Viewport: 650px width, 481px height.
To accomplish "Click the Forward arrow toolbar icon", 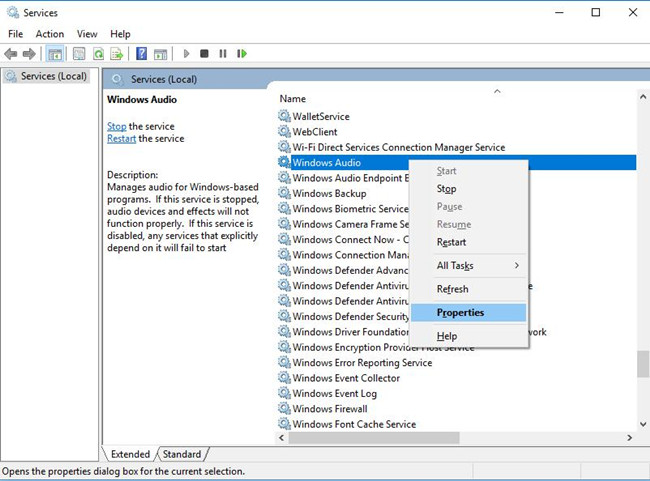I will [29, 53].
